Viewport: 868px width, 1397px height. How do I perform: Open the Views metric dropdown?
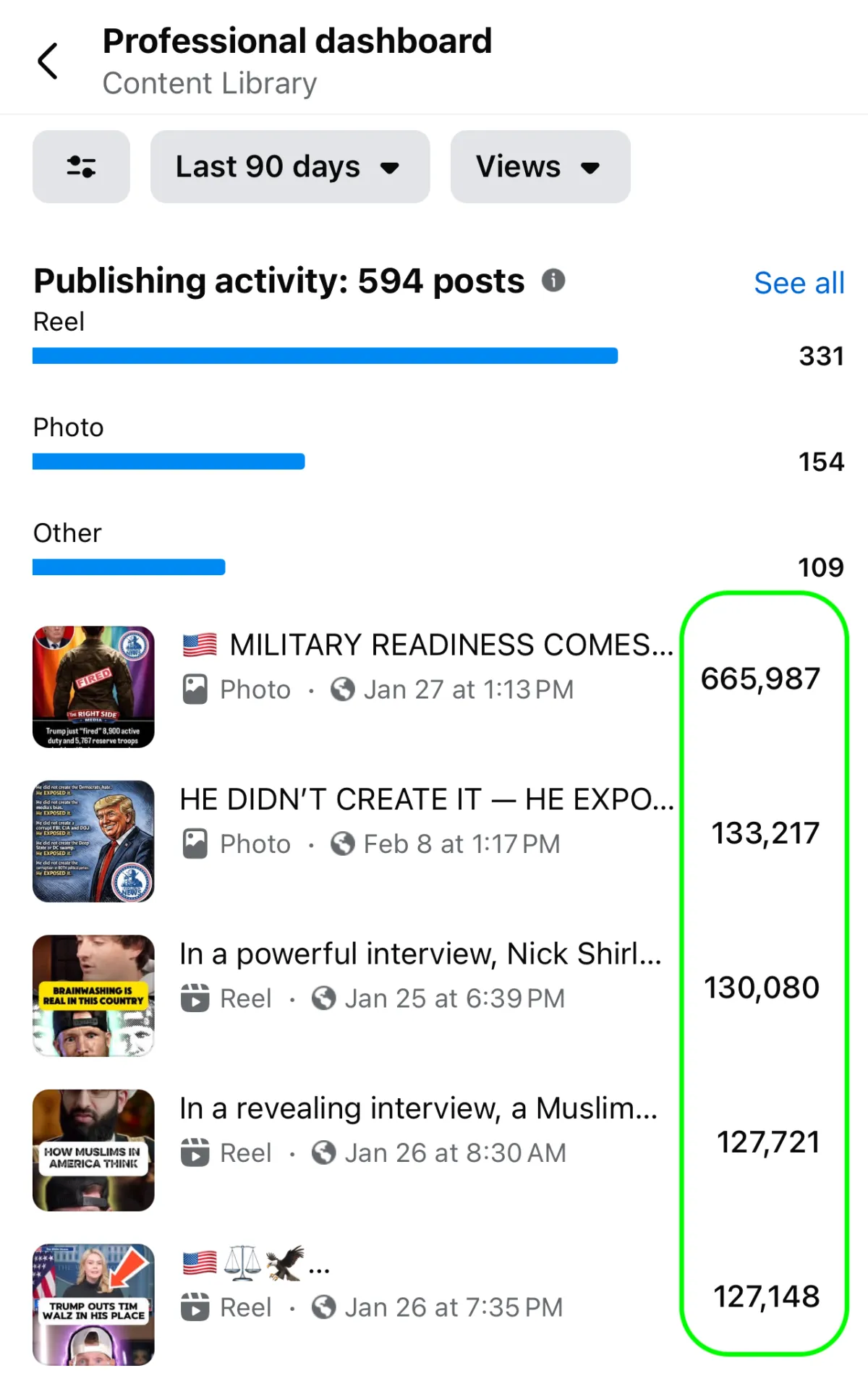[x=540, y=166]
